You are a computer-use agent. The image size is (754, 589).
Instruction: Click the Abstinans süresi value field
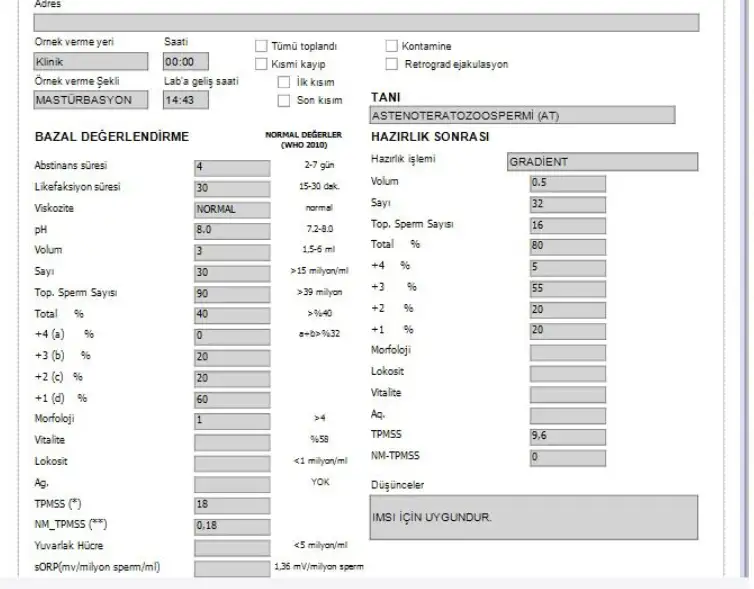[232, 167]
